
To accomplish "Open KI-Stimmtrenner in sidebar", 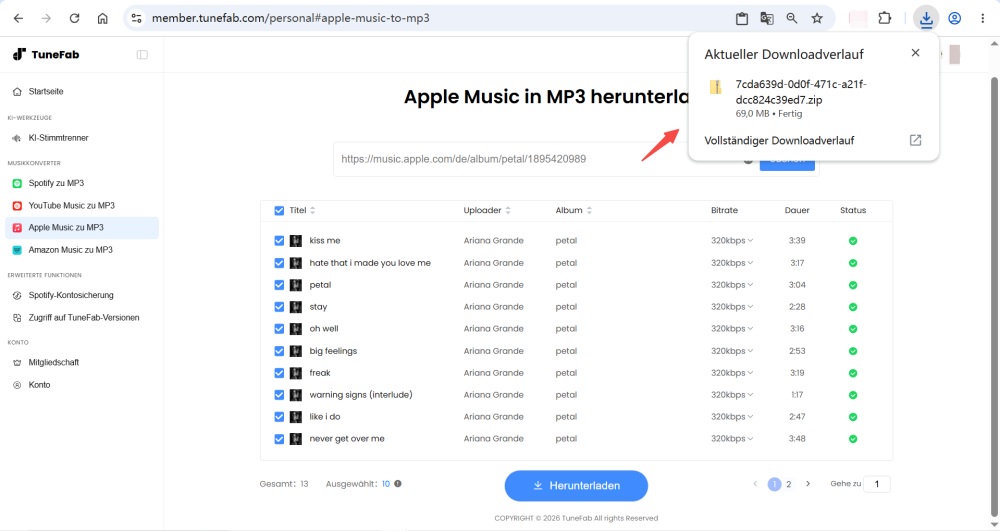I will 82,138.
